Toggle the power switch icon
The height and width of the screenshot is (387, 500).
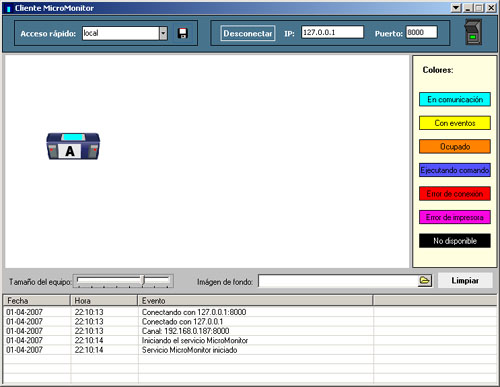coord(473,32)
